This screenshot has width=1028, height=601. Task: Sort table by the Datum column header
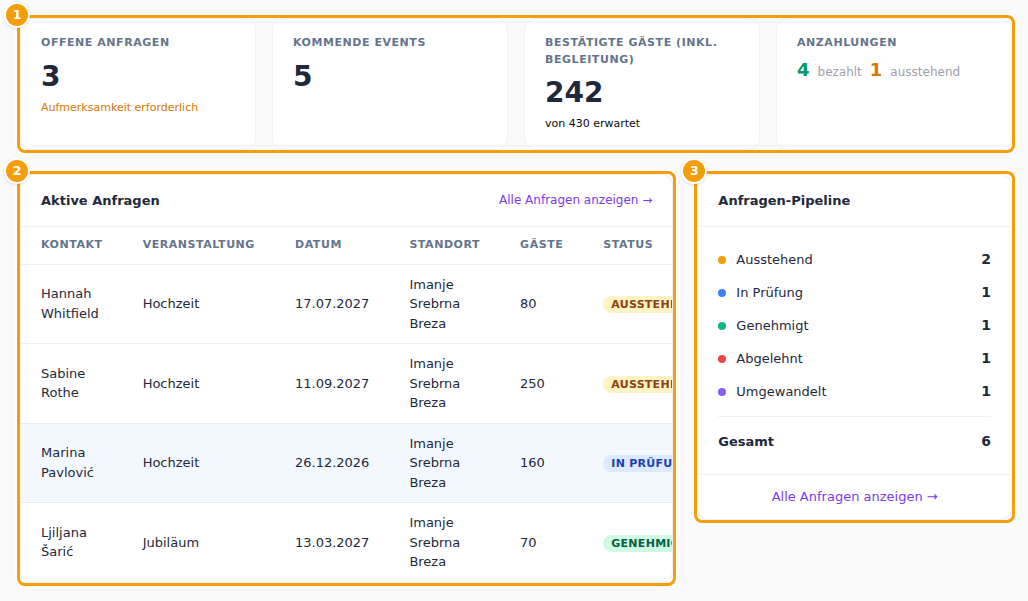[318, 244]
